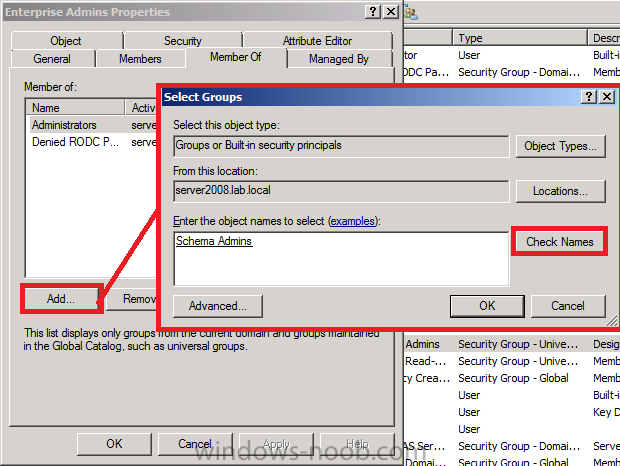Click the object type field
Viewport: 620px width, 466px height.
coord(341,146)
